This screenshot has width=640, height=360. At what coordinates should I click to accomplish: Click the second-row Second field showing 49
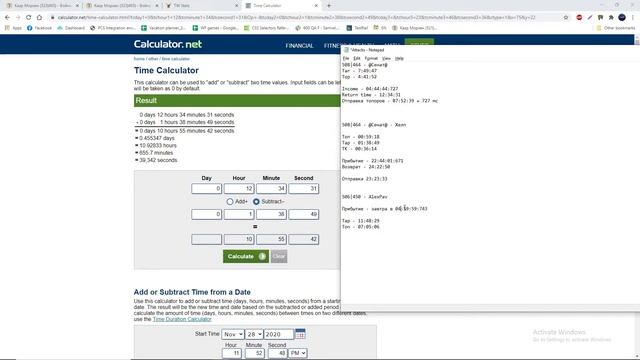304,214
